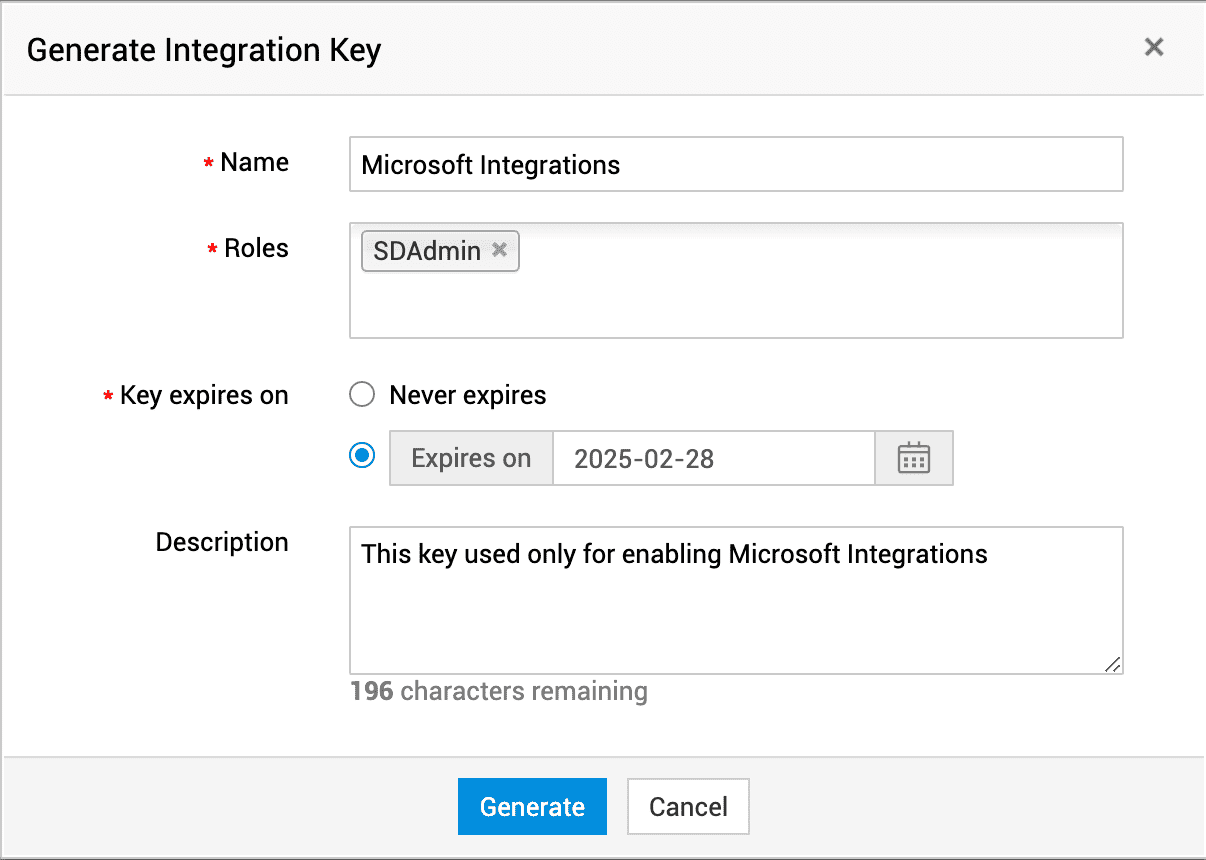Image resolution: width=1206 pixels, height=860 pixels.
Task: Click the 196 characters remaining counter
Action: tap(499, 691)
